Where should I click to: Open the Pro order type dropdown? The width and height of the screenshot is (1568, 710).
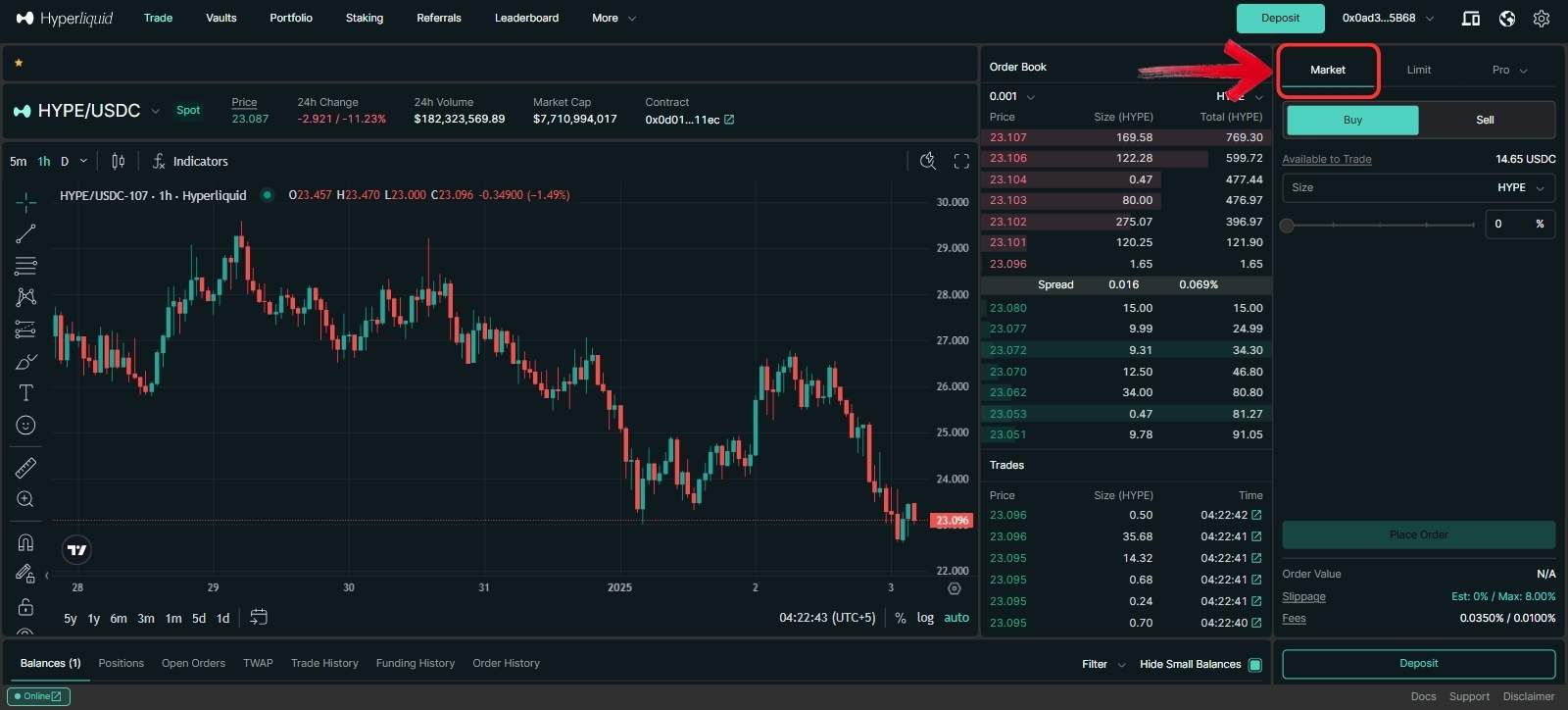tap(1510, 70)
